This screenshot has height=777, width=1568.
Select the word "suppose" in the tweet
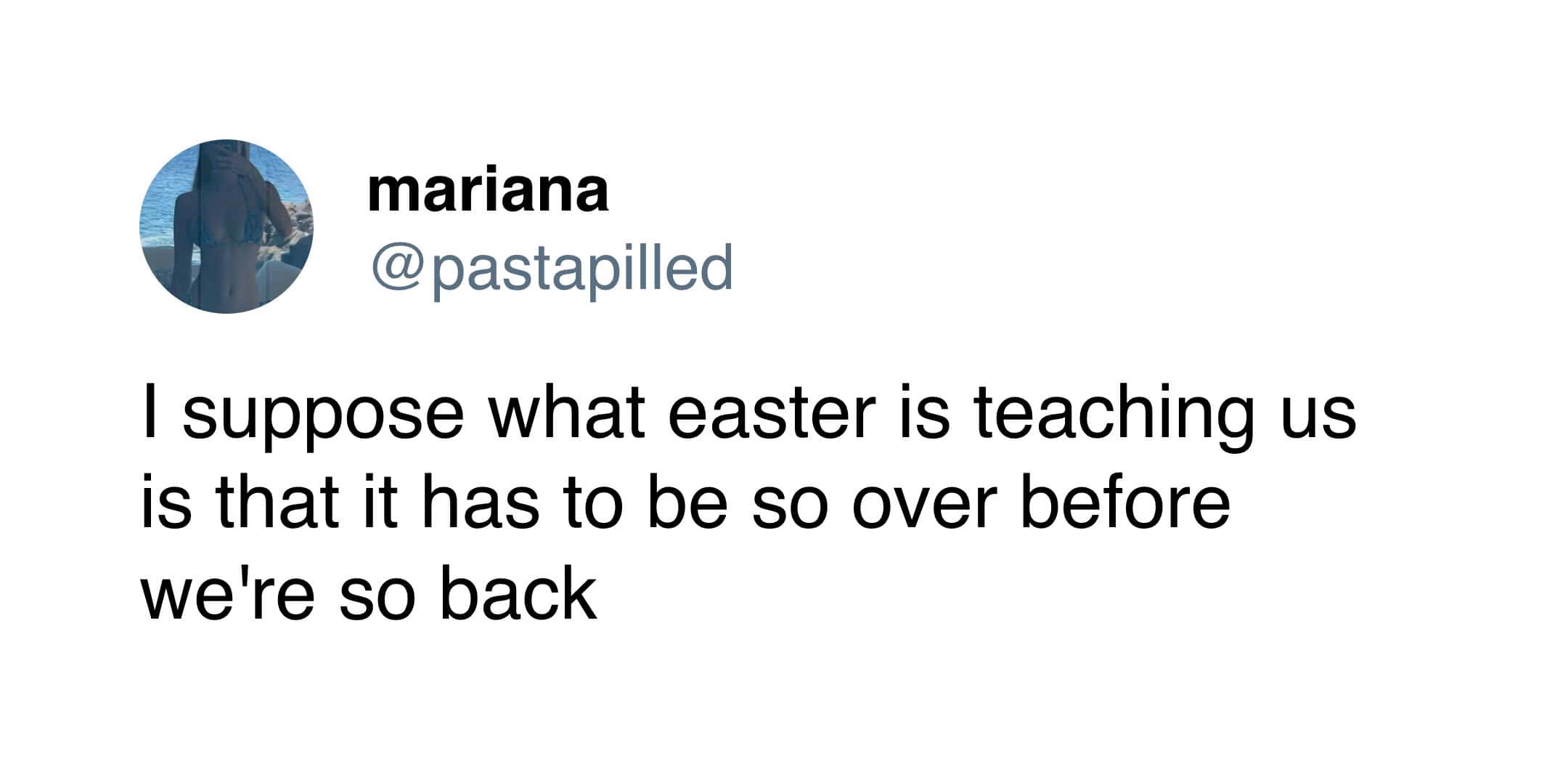point(322,418)
